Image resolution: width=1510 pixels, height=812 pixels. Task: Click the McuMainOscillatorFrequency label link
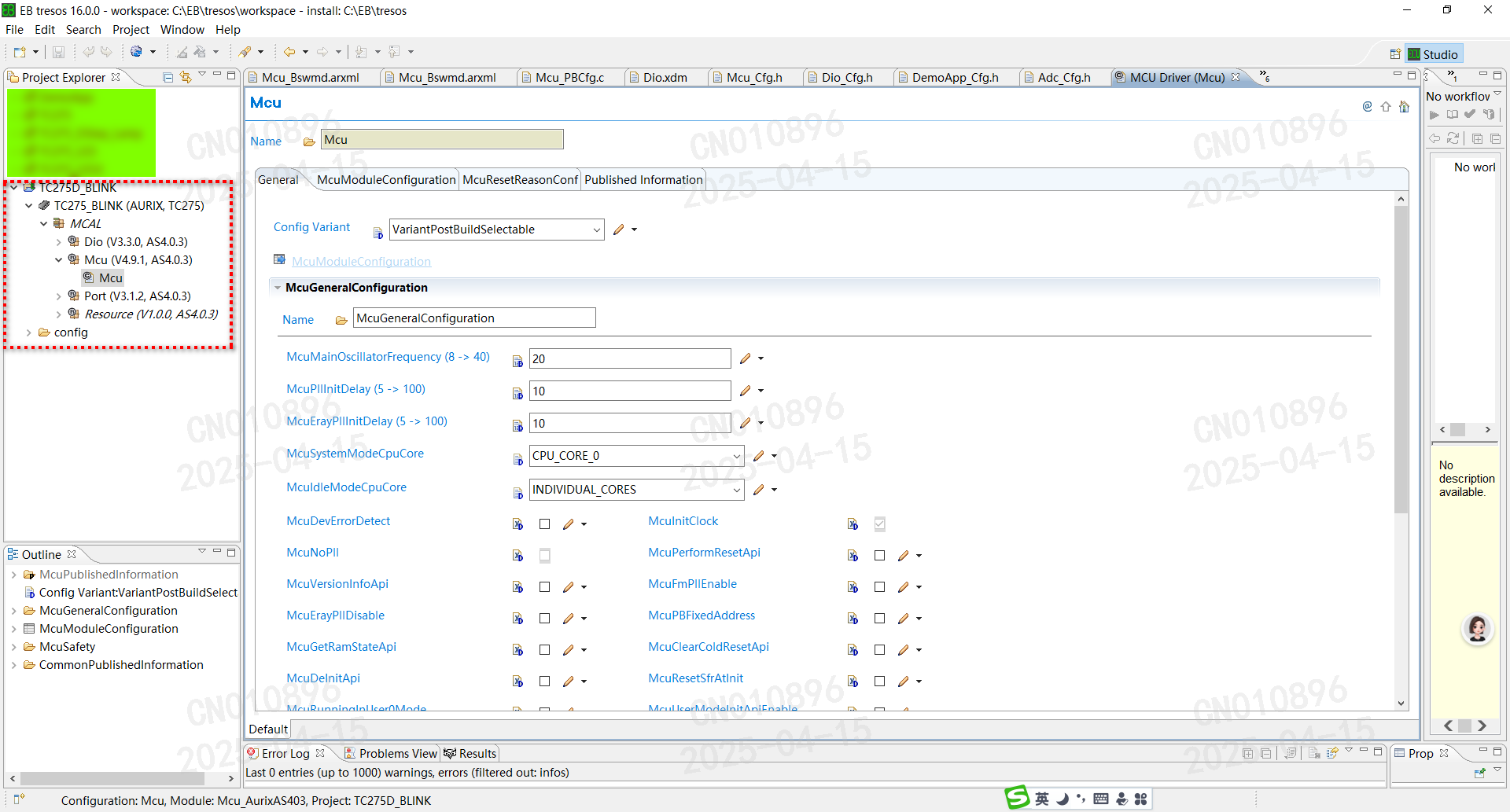click(388, 357)
